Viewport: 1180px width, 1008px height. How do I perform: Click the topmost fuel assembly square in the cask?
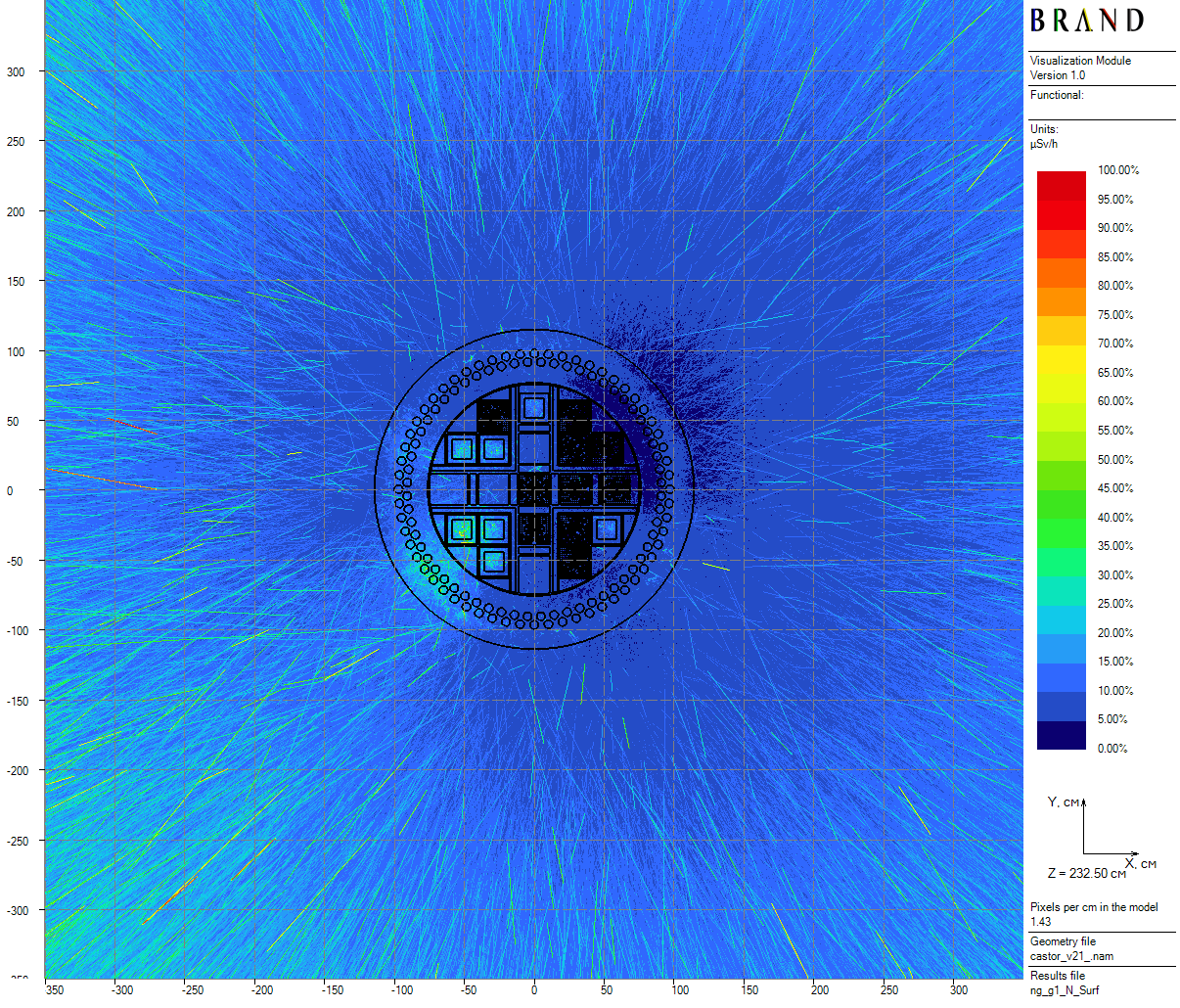533,407
